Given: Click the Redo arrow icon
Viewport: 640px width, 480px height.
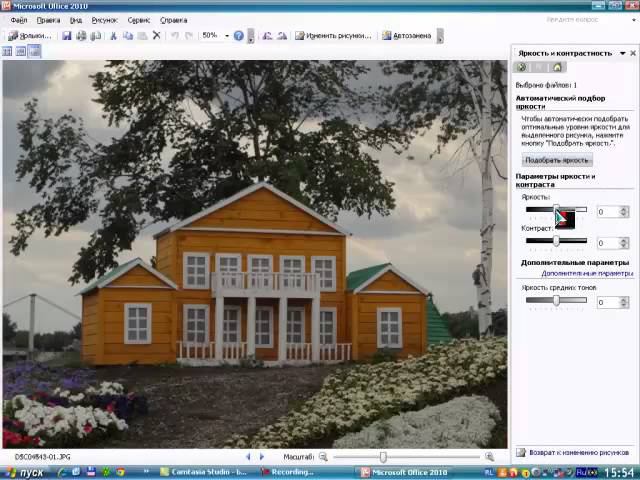Looking at the screenshot, I should tap(189, 36).
